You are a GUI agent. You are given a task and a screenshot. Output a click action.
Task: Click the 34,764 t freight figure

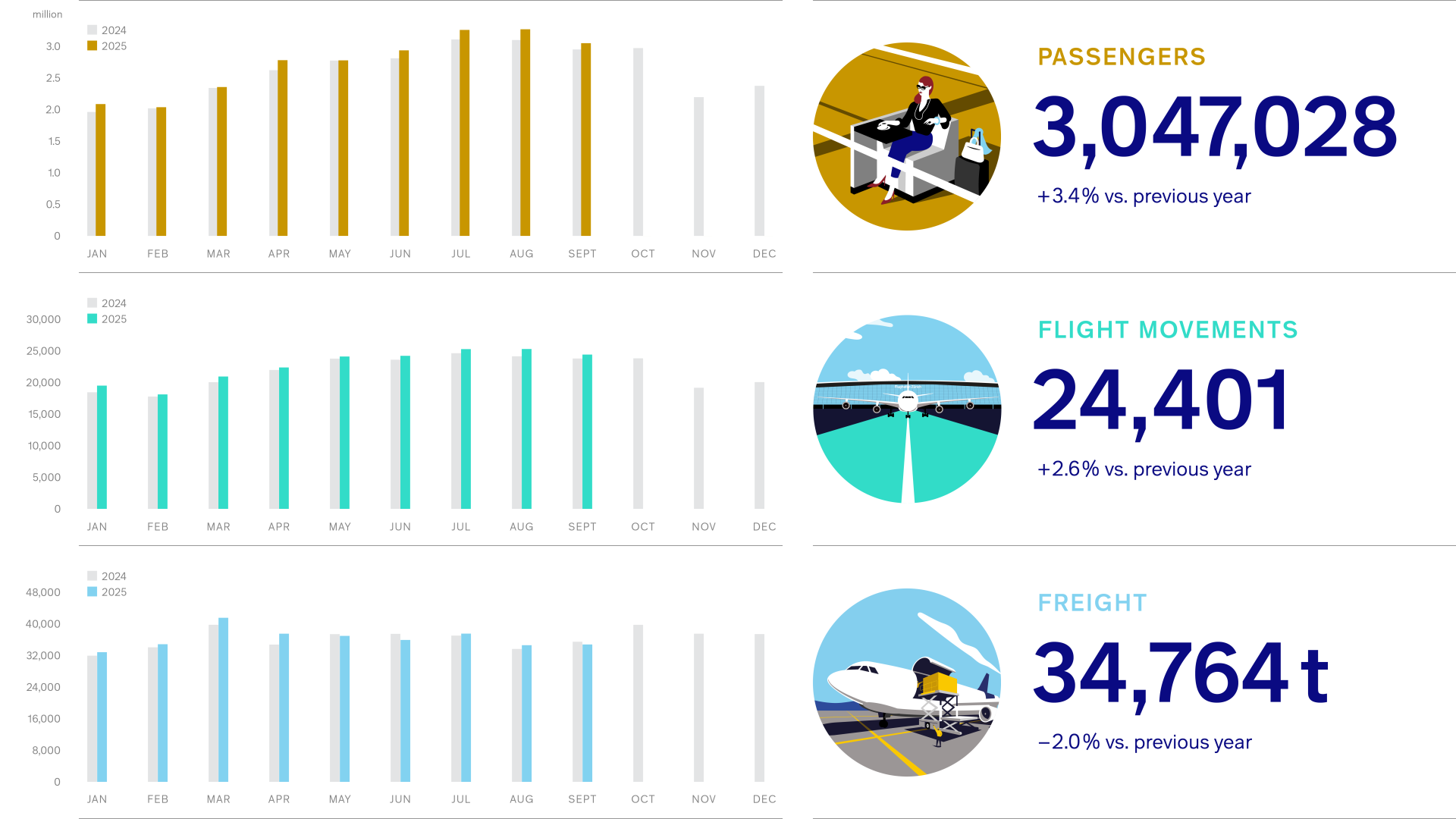pos(1180,673)
